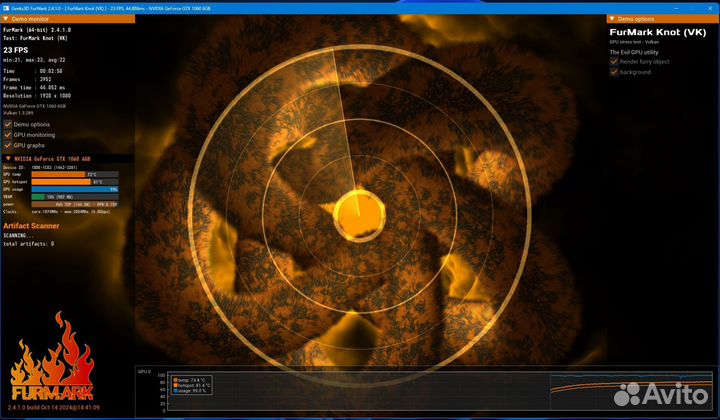Disable Render furry object option
This screenshot has width=720, height=420.
(x=614, y=61)
